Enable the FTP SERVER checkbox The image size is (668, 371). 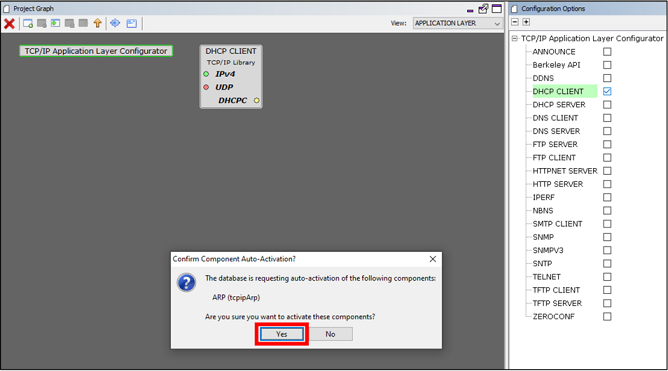pos(607,144)
